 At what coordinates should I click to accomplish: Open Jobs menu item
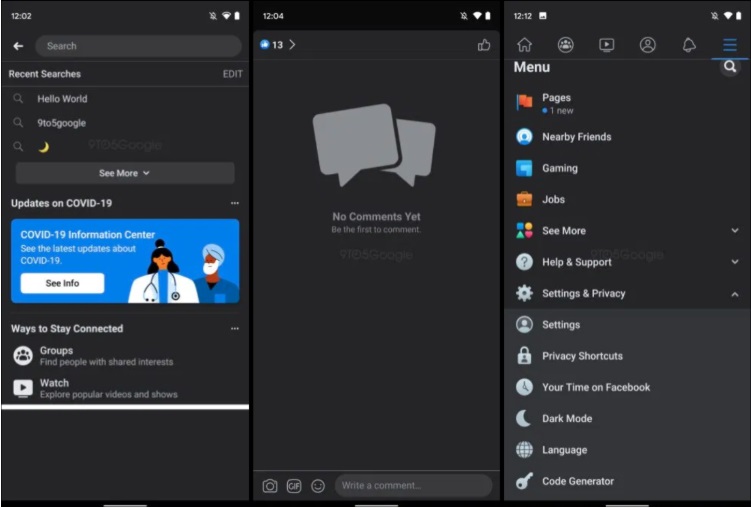pos(627,199)
